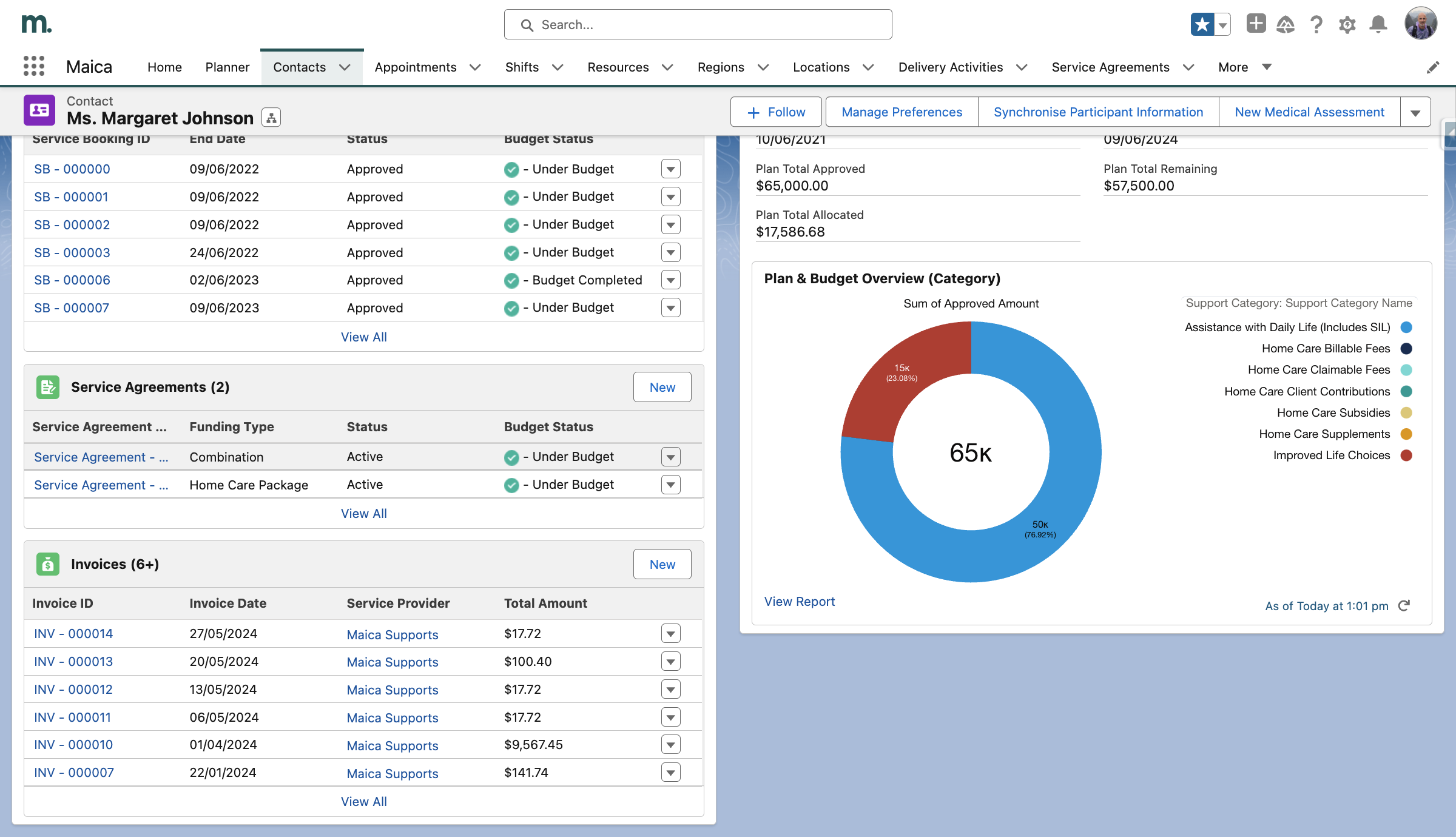Open invoice INV - 000014
The height and width of the screenshot is (837, 1456).
(73, 634)
